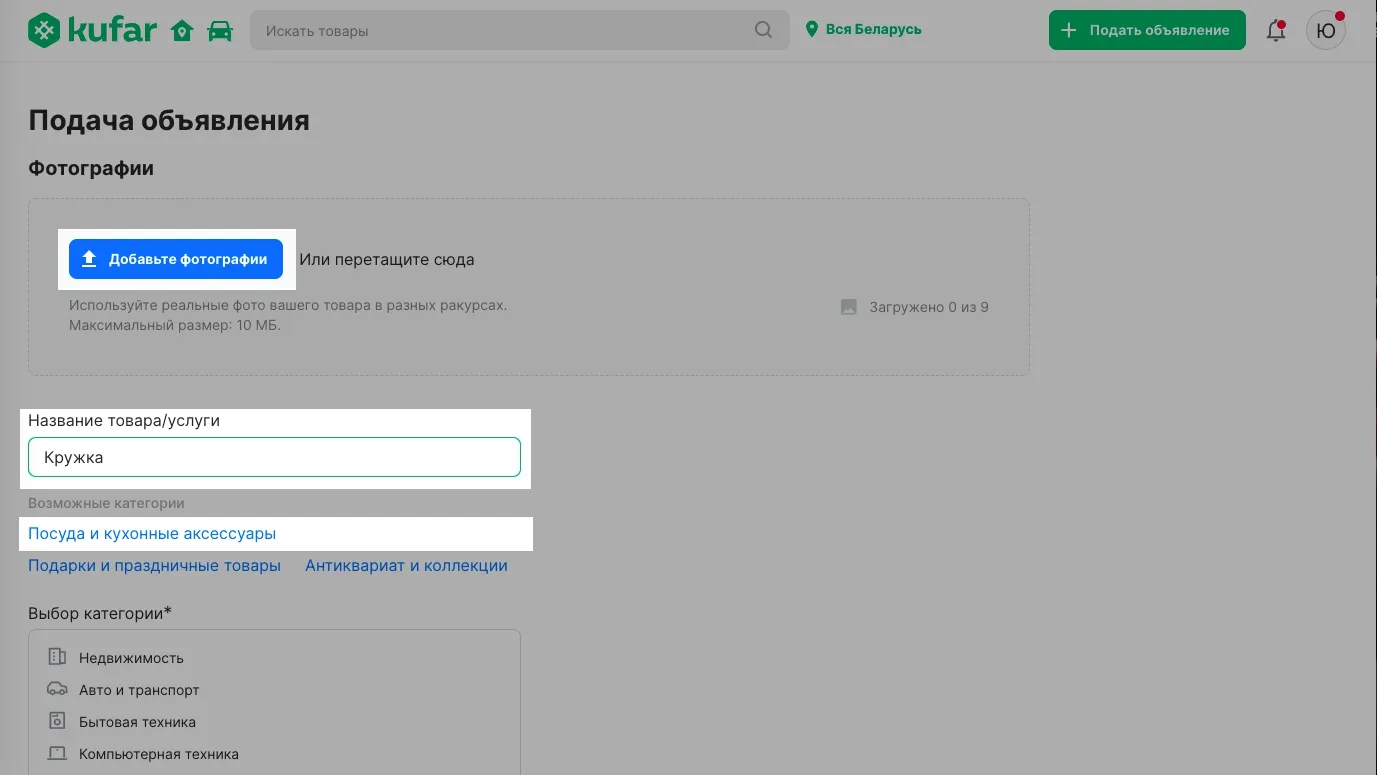Image resolution: width=1377 pixels, height=775 pixels.
Task: Open the notifications bell
Action: point(1276,30)
